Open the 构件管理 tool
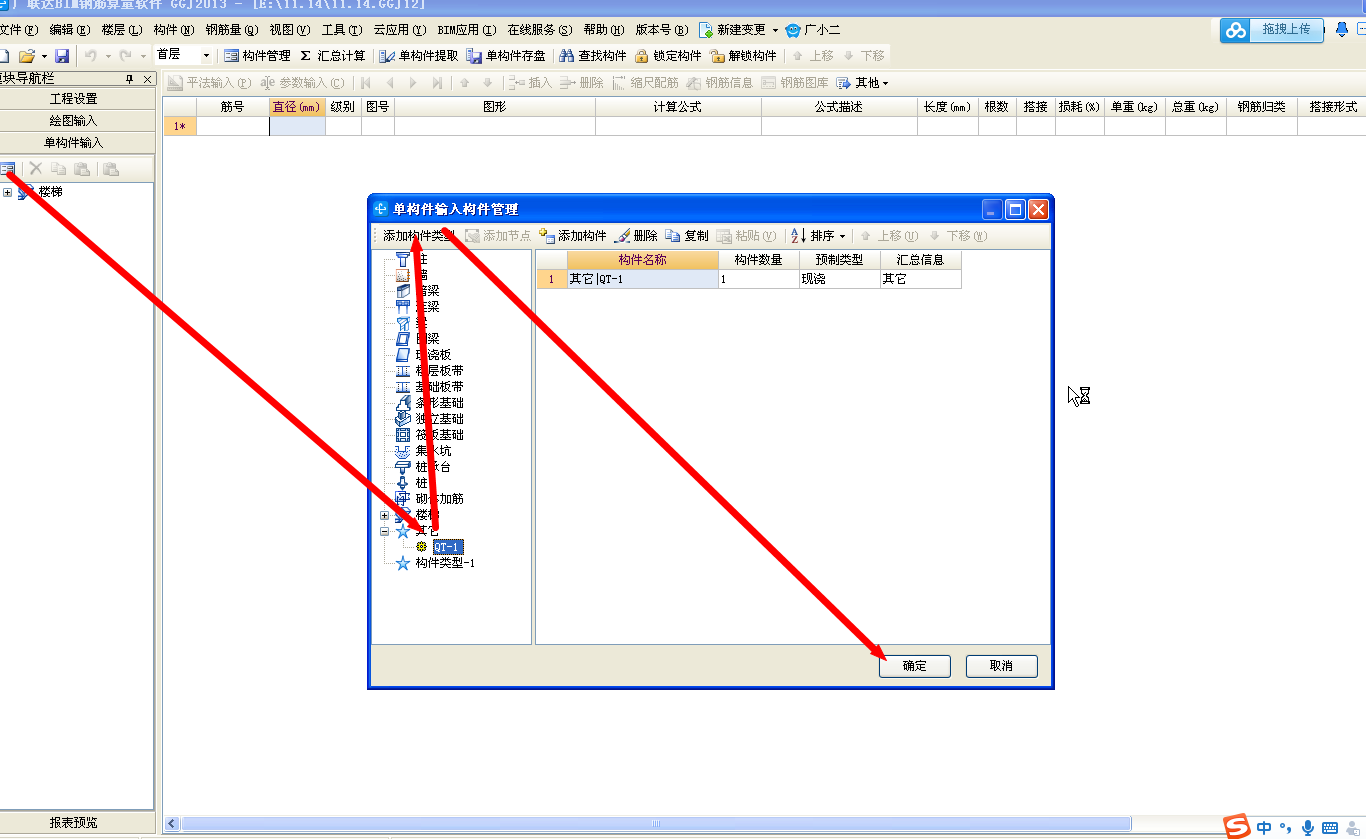This screenshot has width=1366, height=839. click(x=257, y=56)
